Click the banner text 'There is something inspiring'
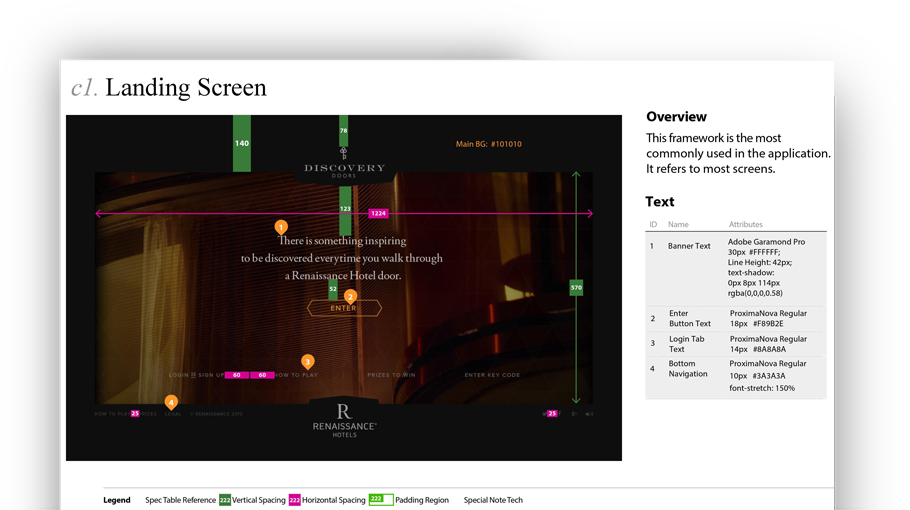910x510 pixels. (342, 241)
